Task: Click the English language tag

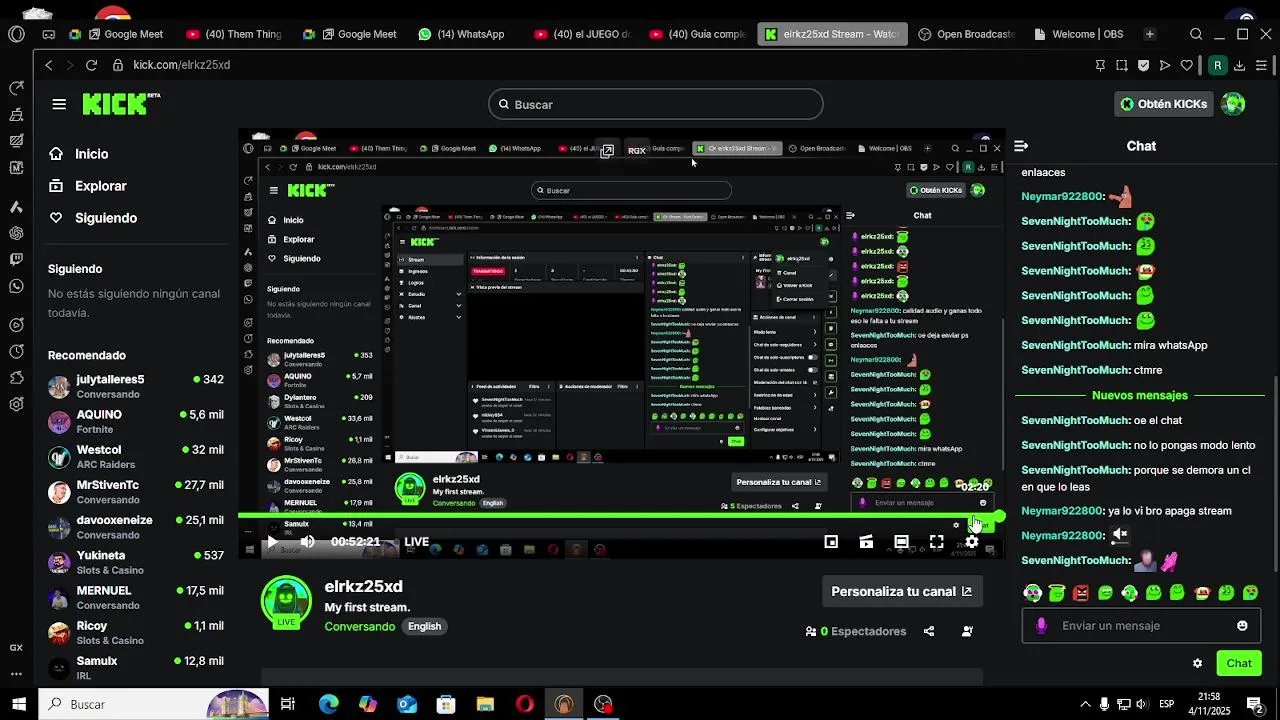Action: 424,626
